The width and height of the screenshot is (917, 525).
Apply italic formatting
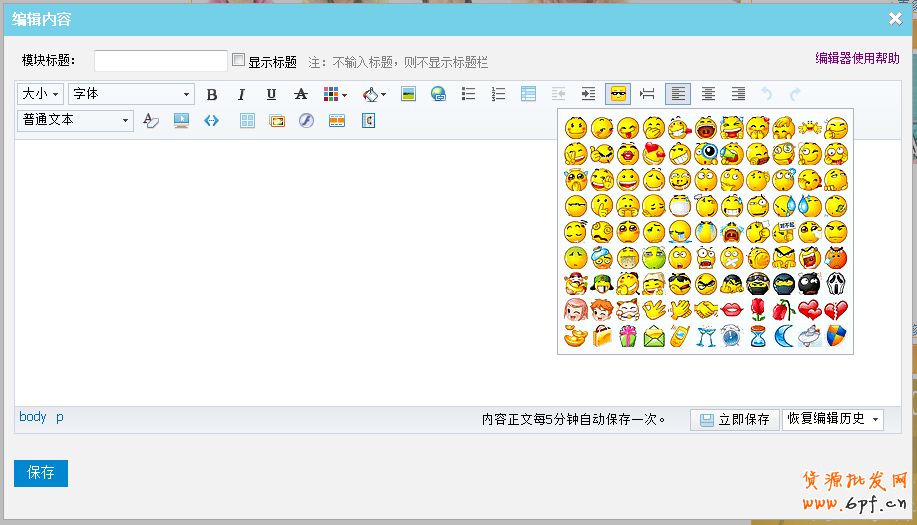(x=241, y=94)
